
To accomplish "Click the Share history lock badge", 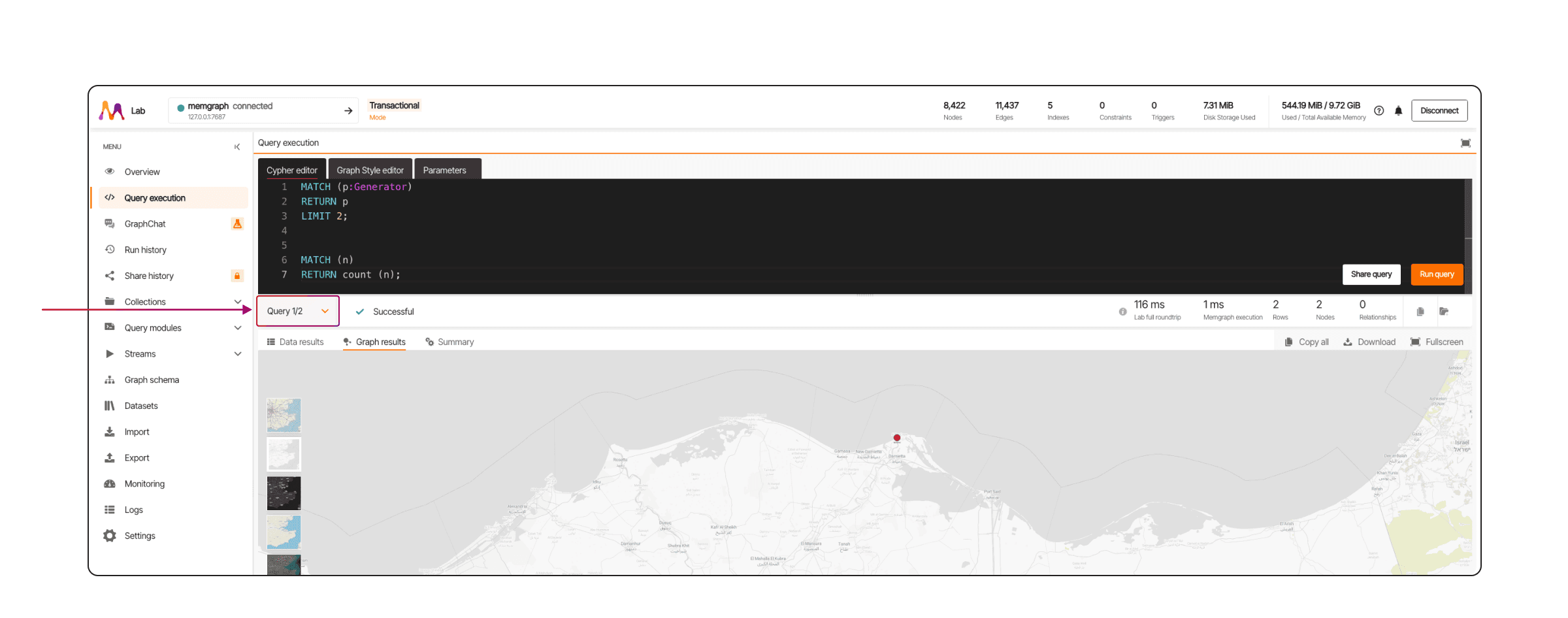I will [x=237, y=276].
